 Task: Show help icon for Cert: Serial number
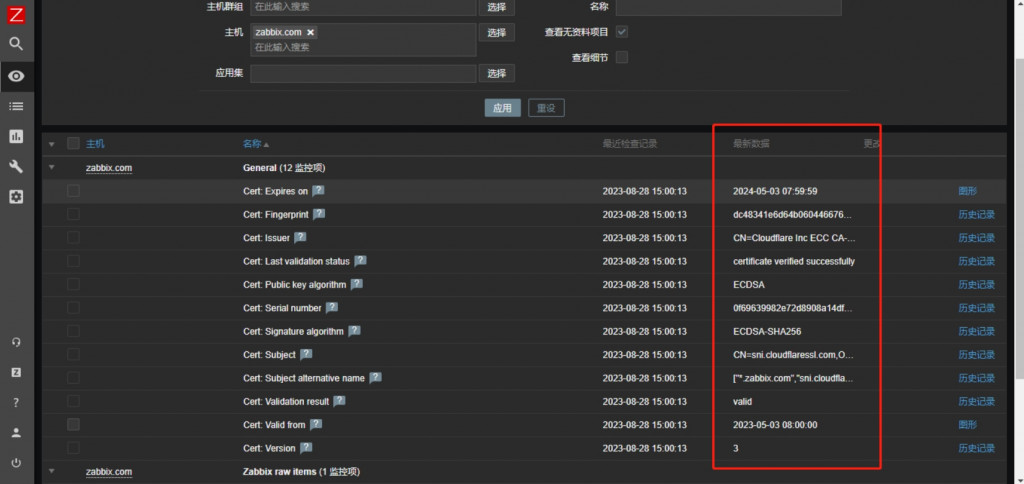[332, 308]
